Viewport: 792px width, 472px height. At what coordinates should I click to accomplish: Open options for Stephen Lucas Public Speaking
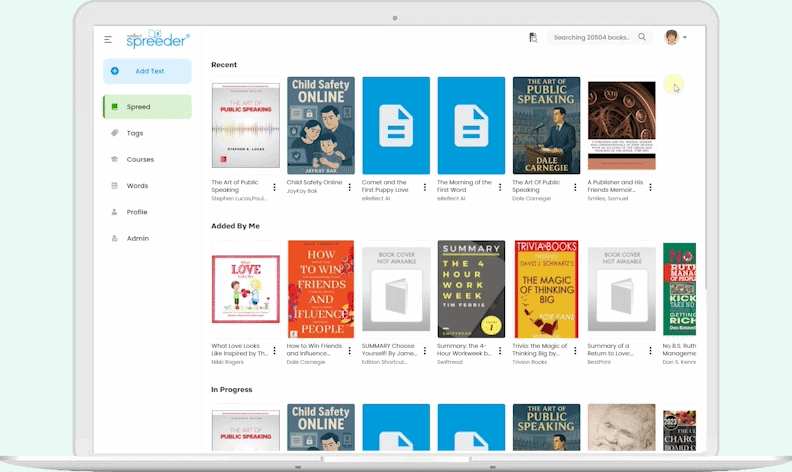point(274,187)
